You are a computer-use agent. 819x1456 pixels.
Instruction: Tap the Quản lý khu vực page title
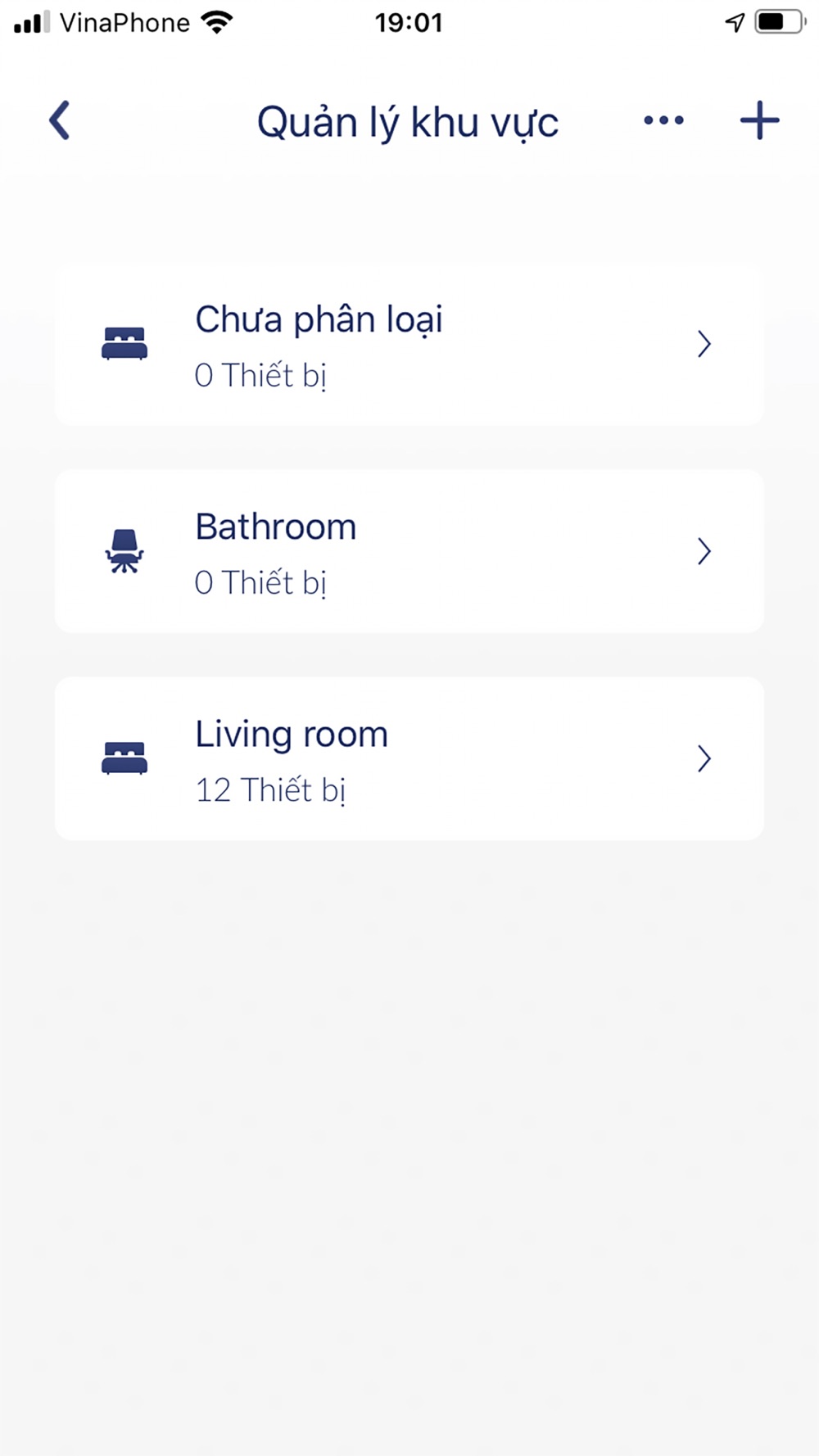point(408,123)
